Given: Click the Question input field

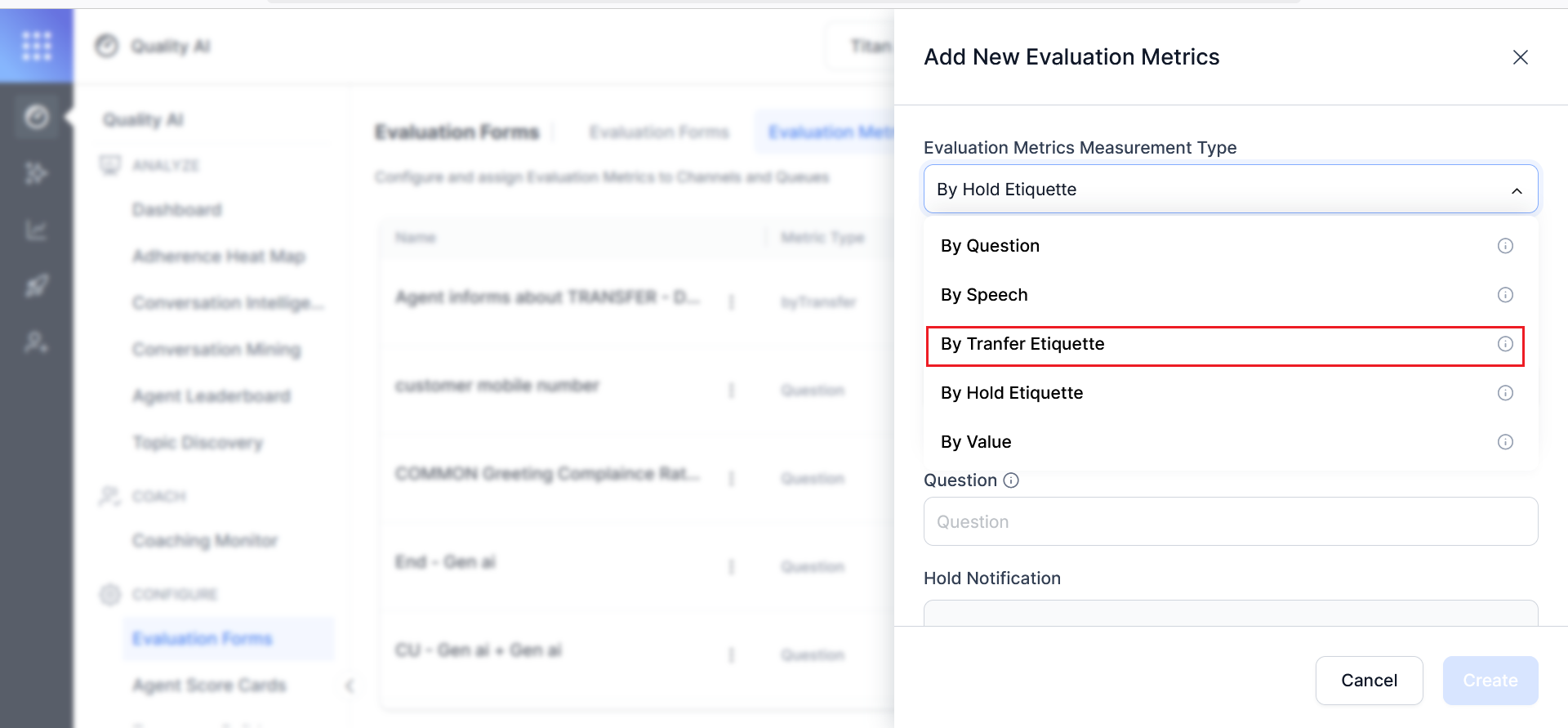Looking at the screenshot, I should [1230, 521].
